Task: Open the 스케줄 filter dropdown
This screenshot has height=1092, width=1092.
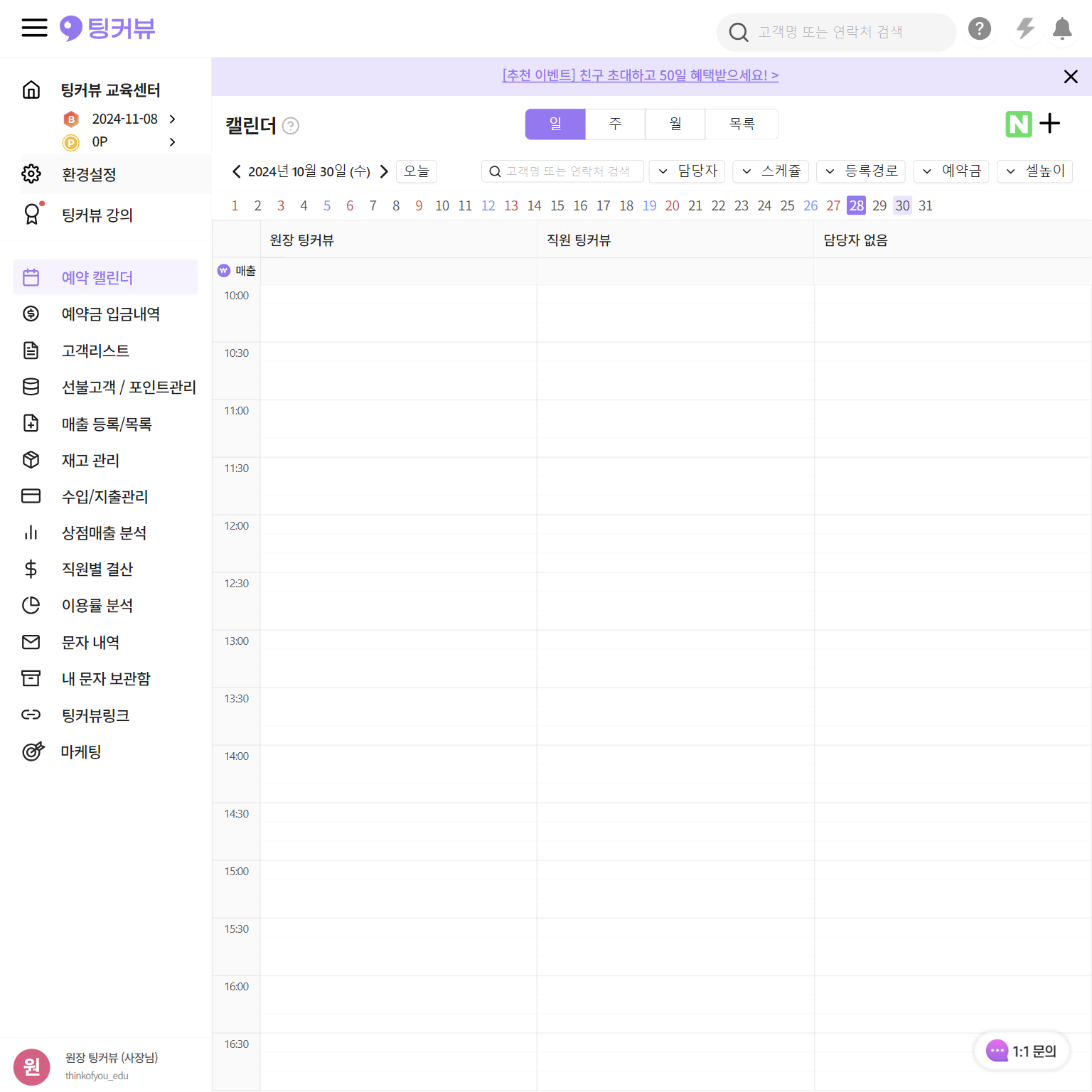Action: (x=771, y=171)
